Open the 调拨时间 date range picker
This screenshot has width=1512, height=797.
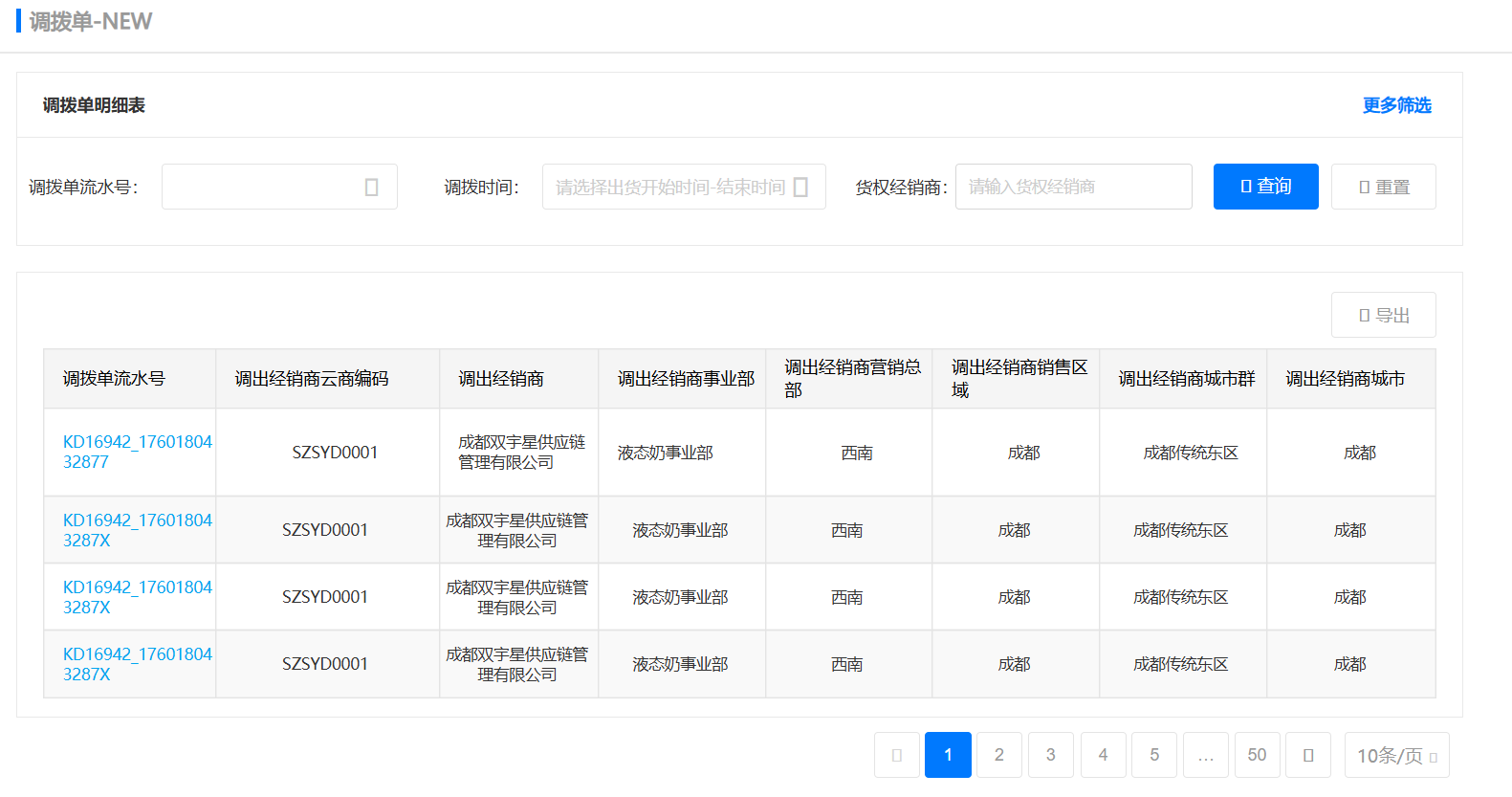coord(684,187)
